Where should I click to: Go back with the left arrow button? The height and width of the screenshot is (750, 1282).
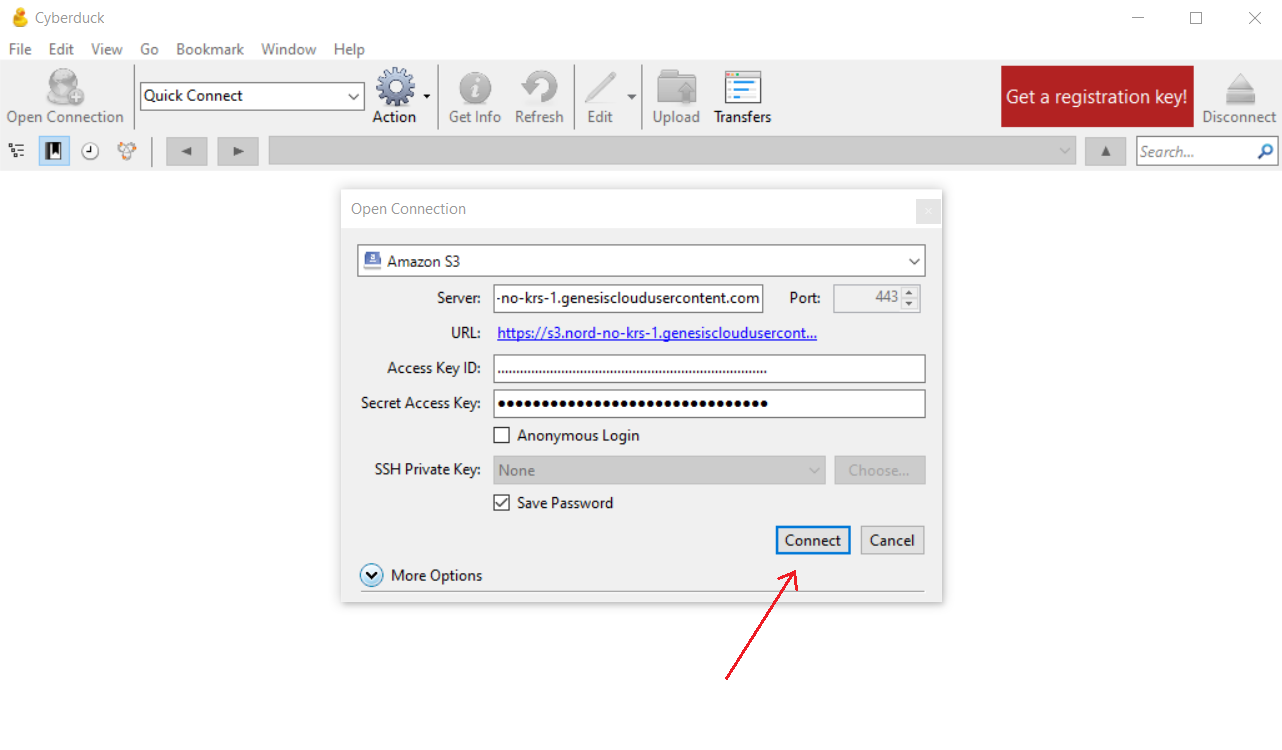point(187,151)
